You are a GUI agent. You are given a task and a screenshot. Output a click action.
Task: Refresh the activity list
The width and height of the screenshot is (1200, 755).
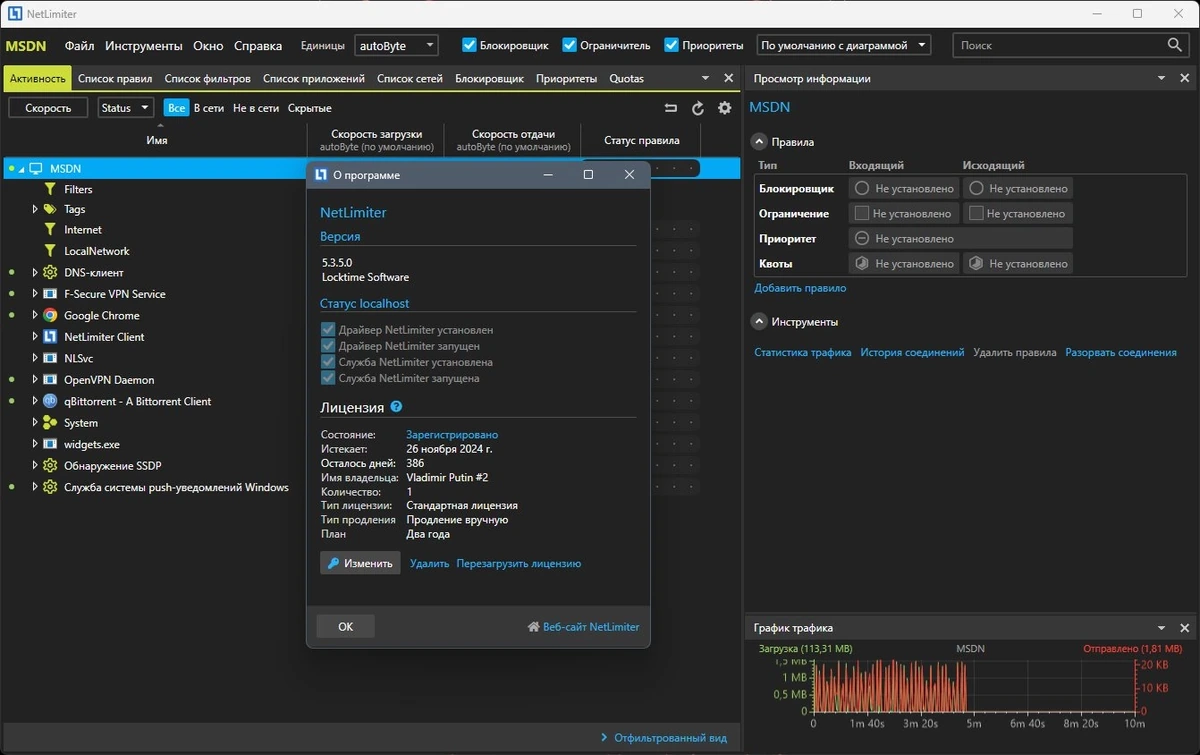tap(698, 108)
